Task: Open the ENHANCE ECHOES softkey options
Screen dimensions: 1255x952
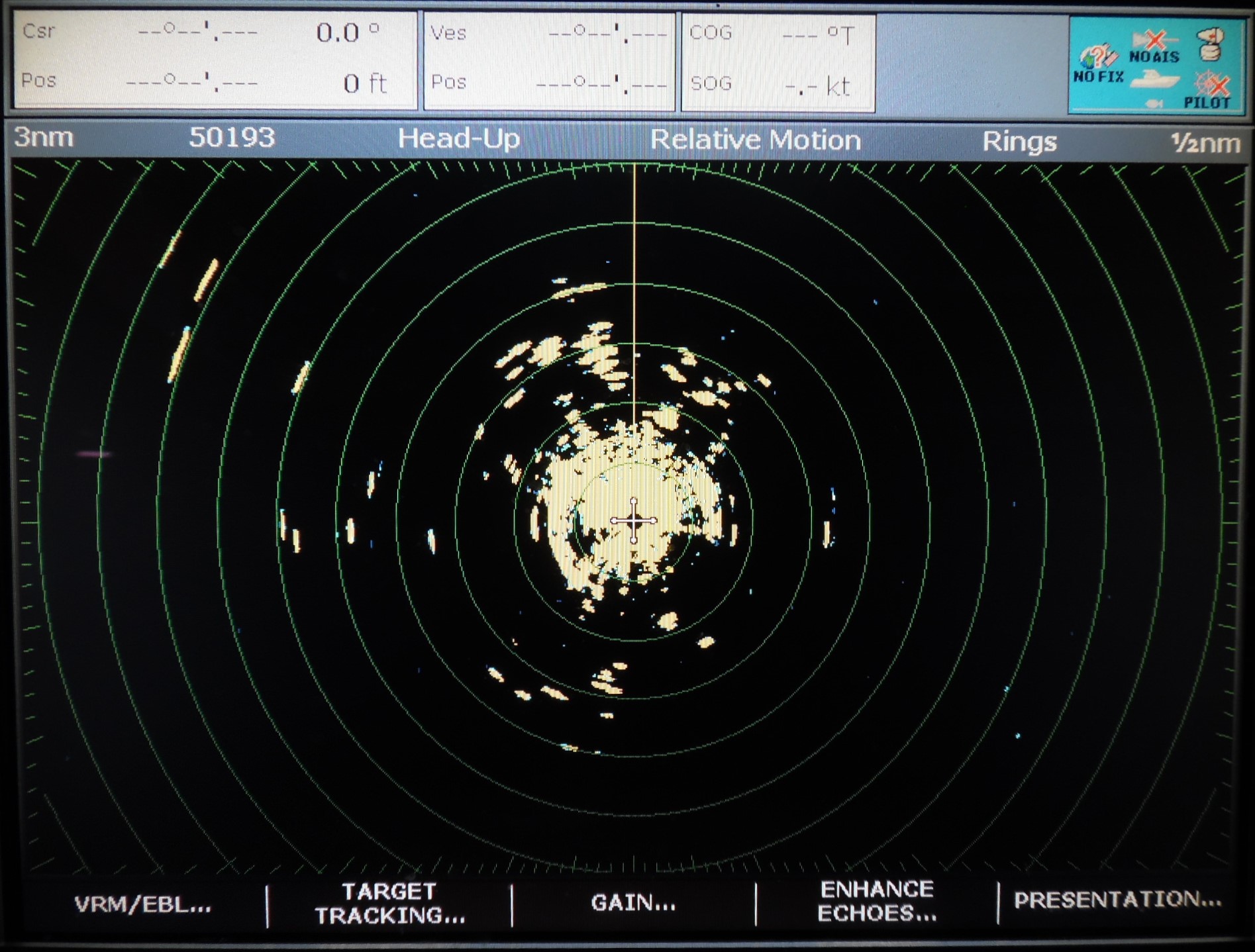Action: (x=877, y=902)
